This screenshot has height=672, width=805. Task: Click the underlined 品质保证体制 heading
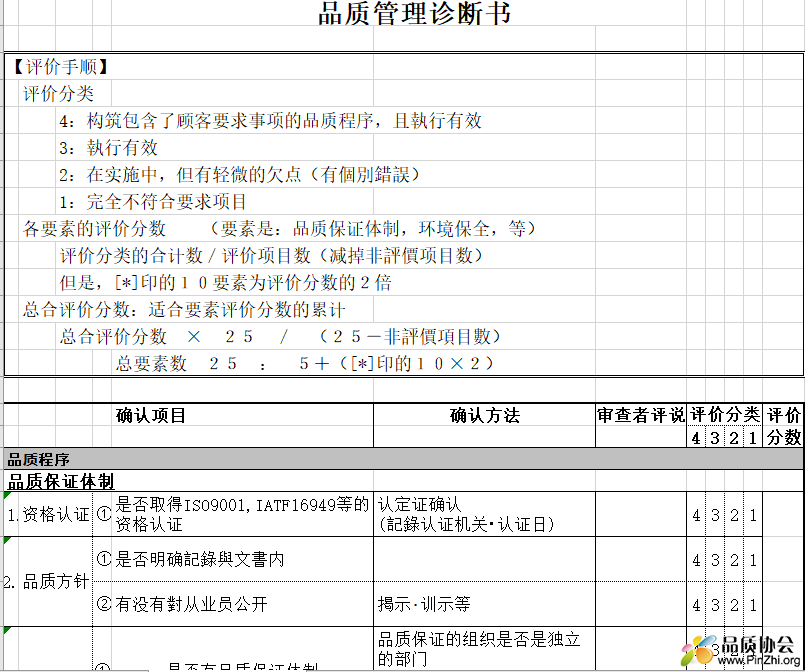click(x=61, y=482)
